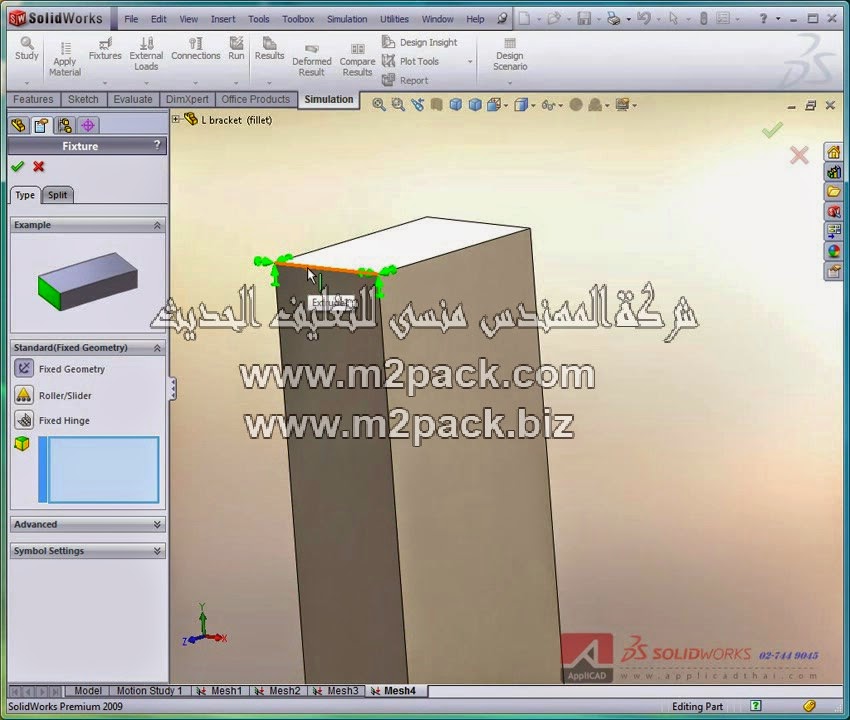The height and width of the screenshot is (720, 850).
Task: Open Simulation menu
Action: [347, 19]
